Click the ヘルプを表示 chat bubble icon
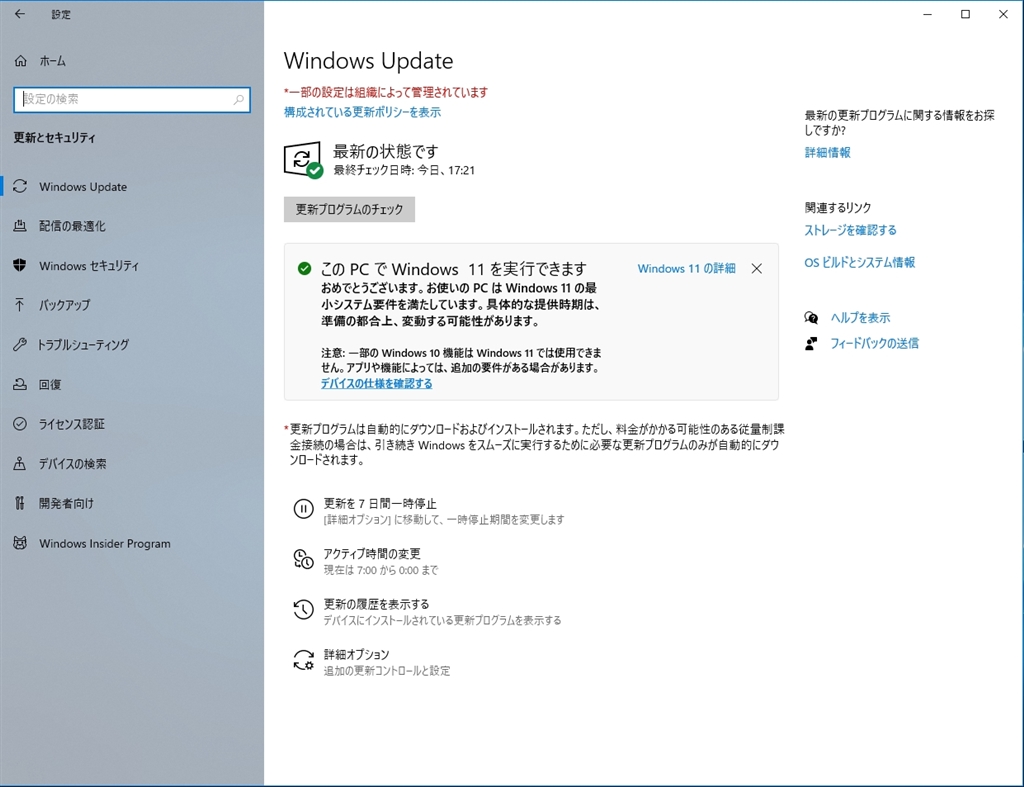1024x787 pixels. coord(811,317)
